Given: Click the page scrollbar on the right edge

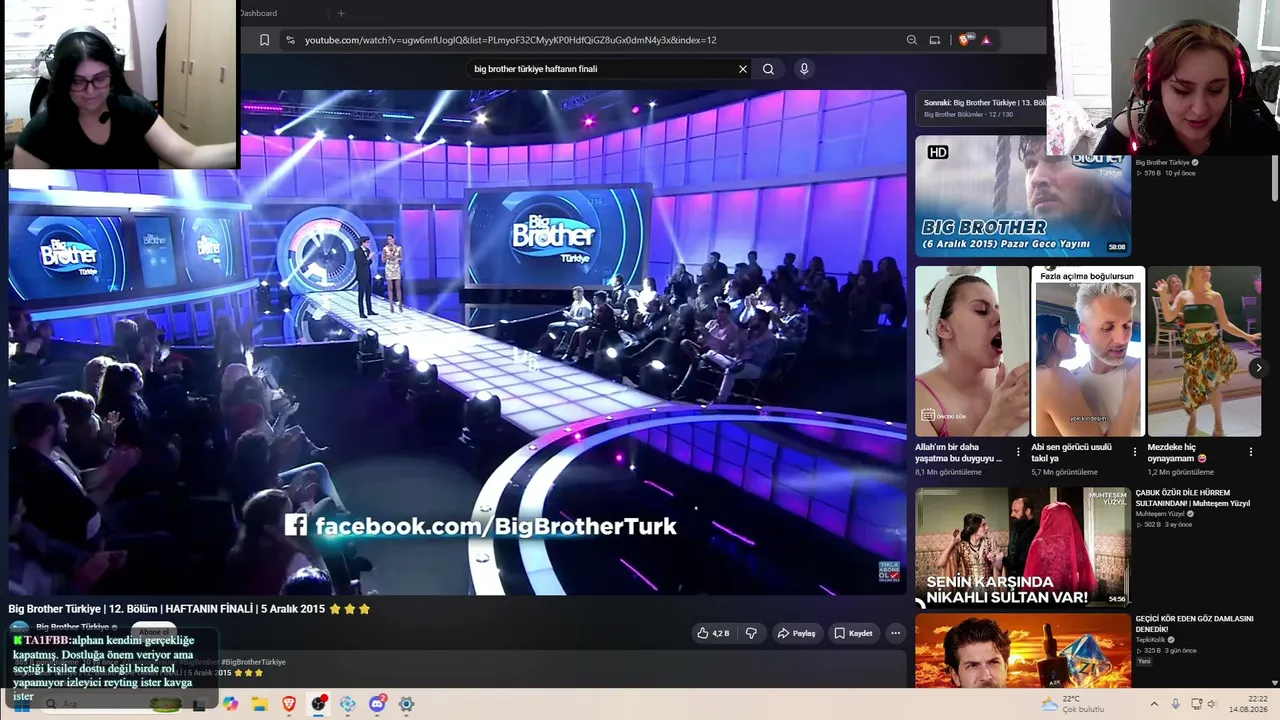Looking at the screenshot, I should pyautogui.click(x=1274, y=180).
